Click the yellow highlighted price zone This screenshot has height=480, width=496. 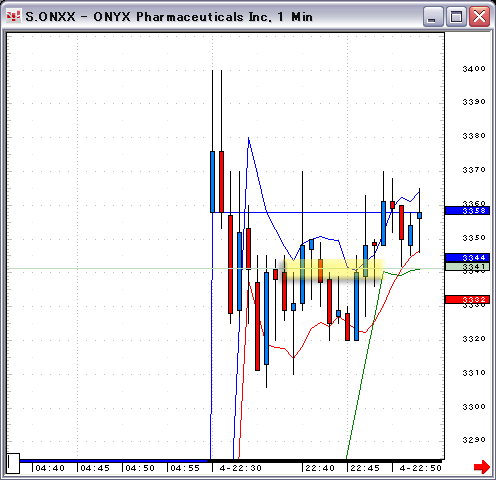[334, 269]
